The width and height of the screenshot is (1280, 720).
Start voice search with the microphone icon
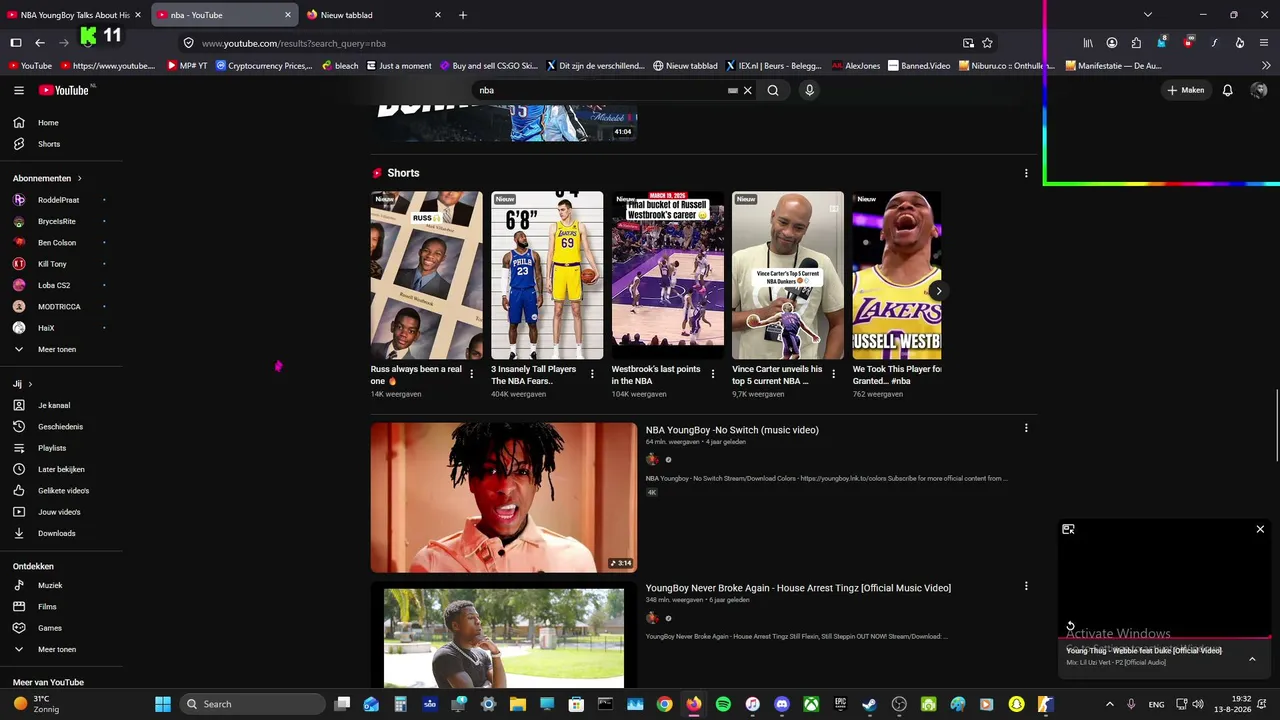[810, 90]
